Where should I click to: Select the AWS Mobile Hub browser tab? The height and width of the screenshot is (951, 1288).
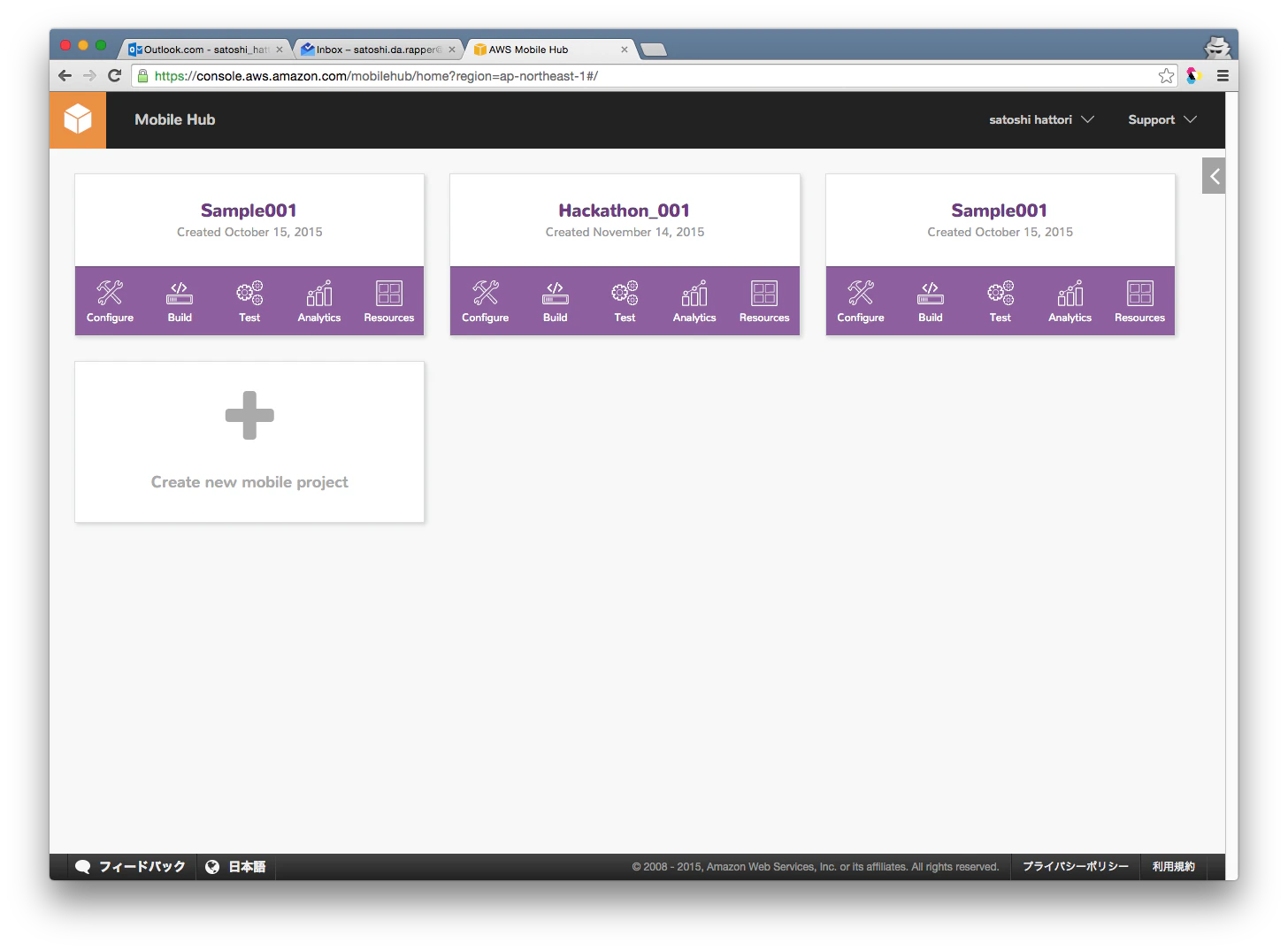pyautogui.click(x=548, y=50)
